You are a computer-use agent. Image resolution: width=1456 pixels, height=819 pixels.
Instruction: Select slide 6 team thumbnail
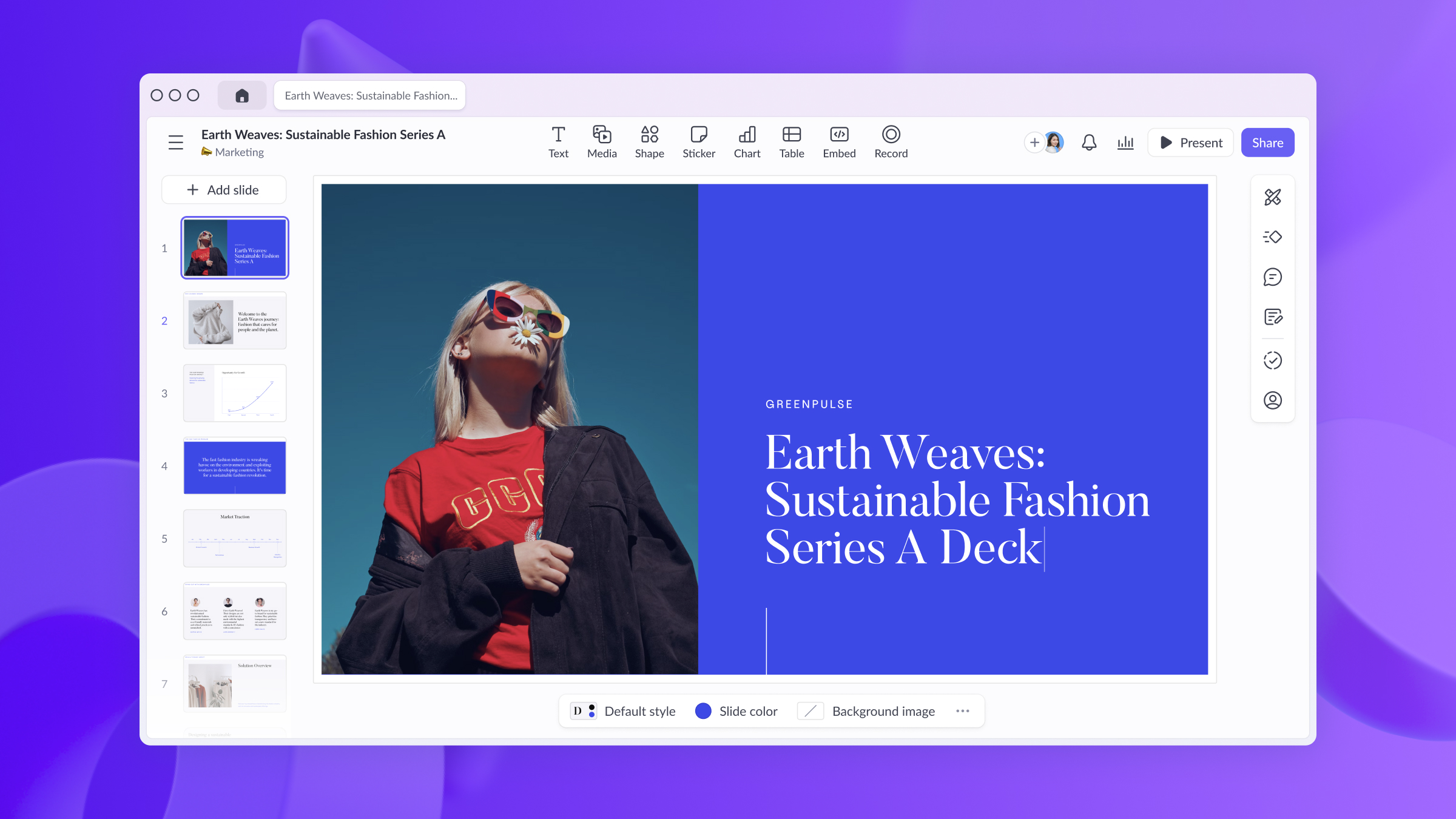235,611
